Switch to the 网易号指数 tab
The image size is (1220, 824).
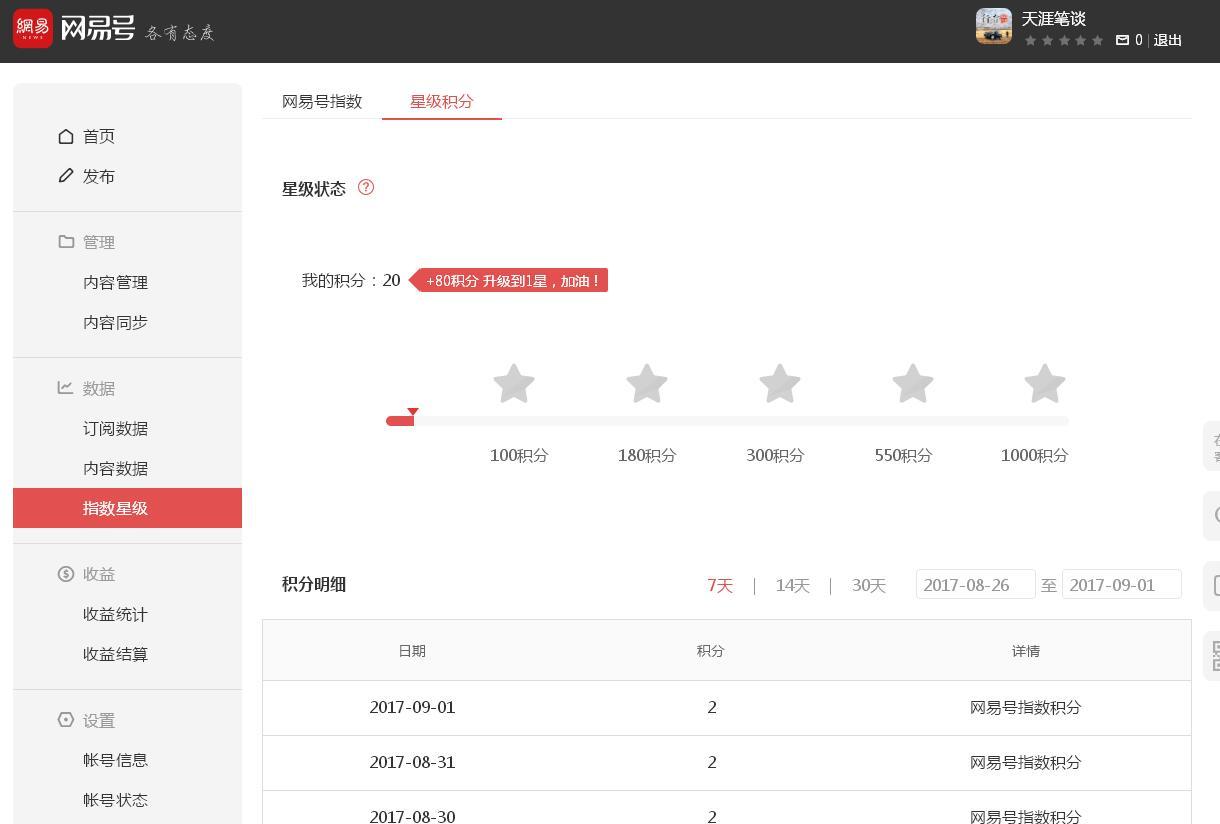[322, 101]
